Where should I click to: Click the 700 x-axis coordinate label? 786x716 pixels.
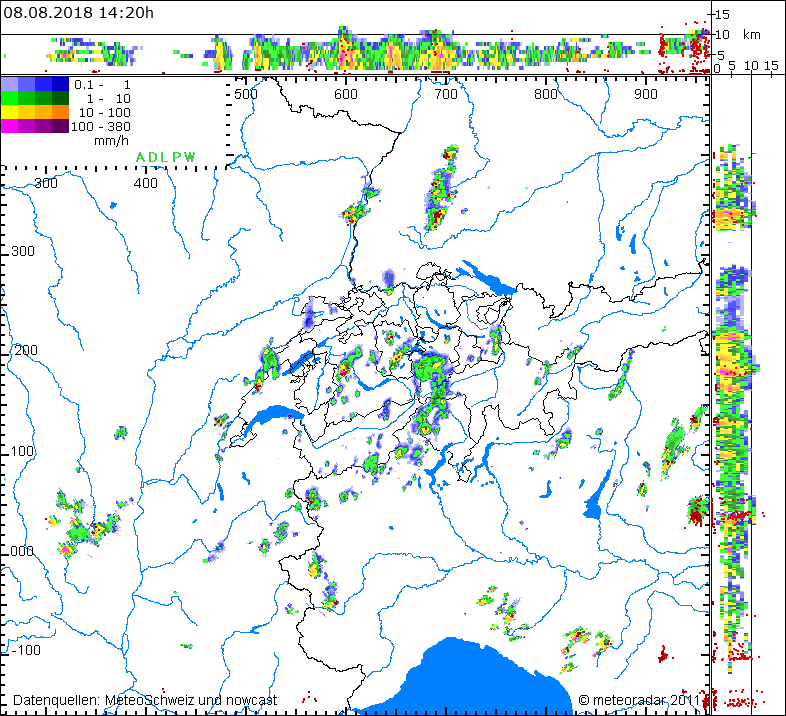click(x=446, y=94)
